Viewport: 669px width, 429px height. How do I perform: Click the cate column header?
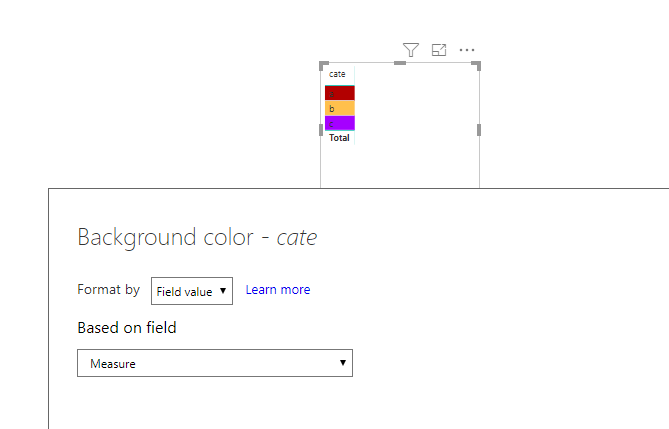[x=337, y=74]
